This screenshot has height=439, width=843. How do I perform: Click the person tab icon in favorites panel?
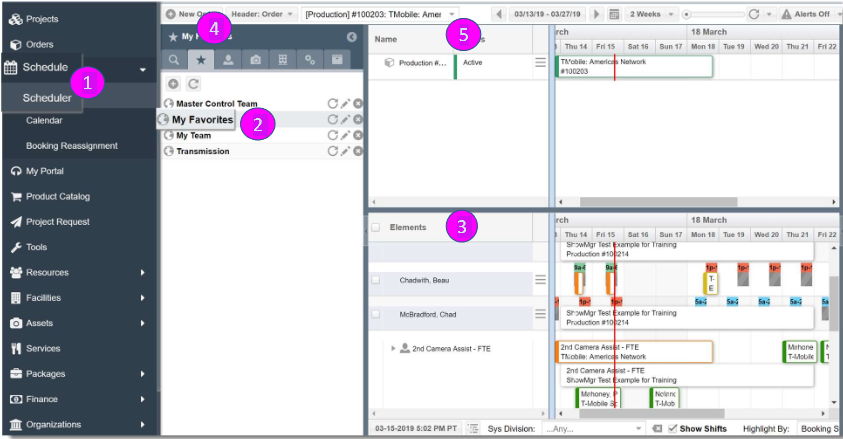click(228, 60)
